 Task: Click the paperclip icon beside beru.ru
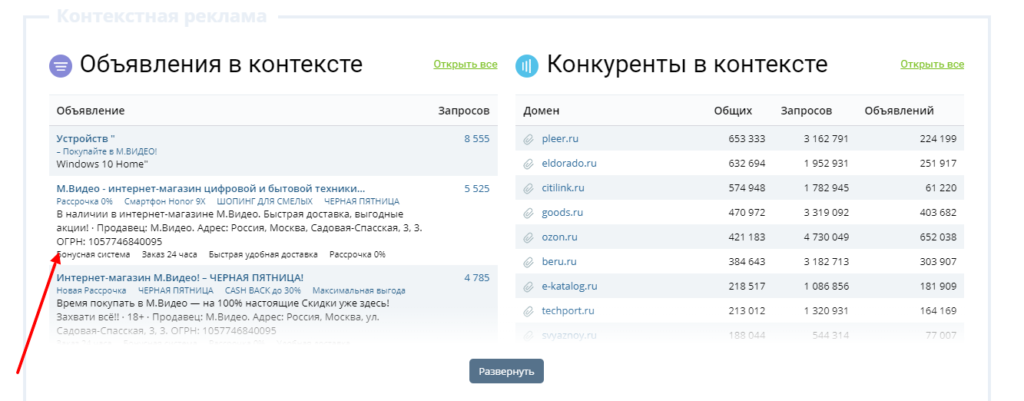coord(529,262)
